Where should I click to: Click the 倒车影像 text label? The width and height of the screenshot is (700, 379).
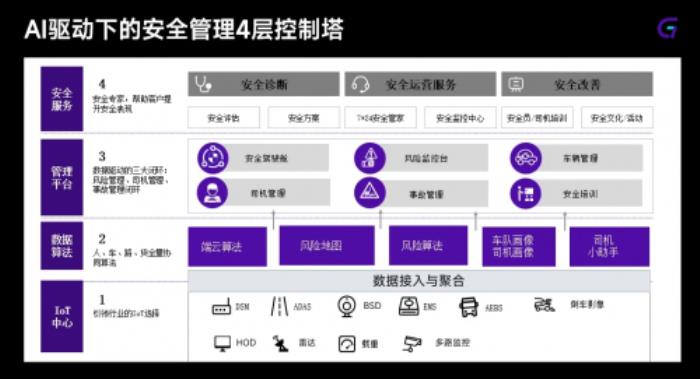tap(587, 304)
